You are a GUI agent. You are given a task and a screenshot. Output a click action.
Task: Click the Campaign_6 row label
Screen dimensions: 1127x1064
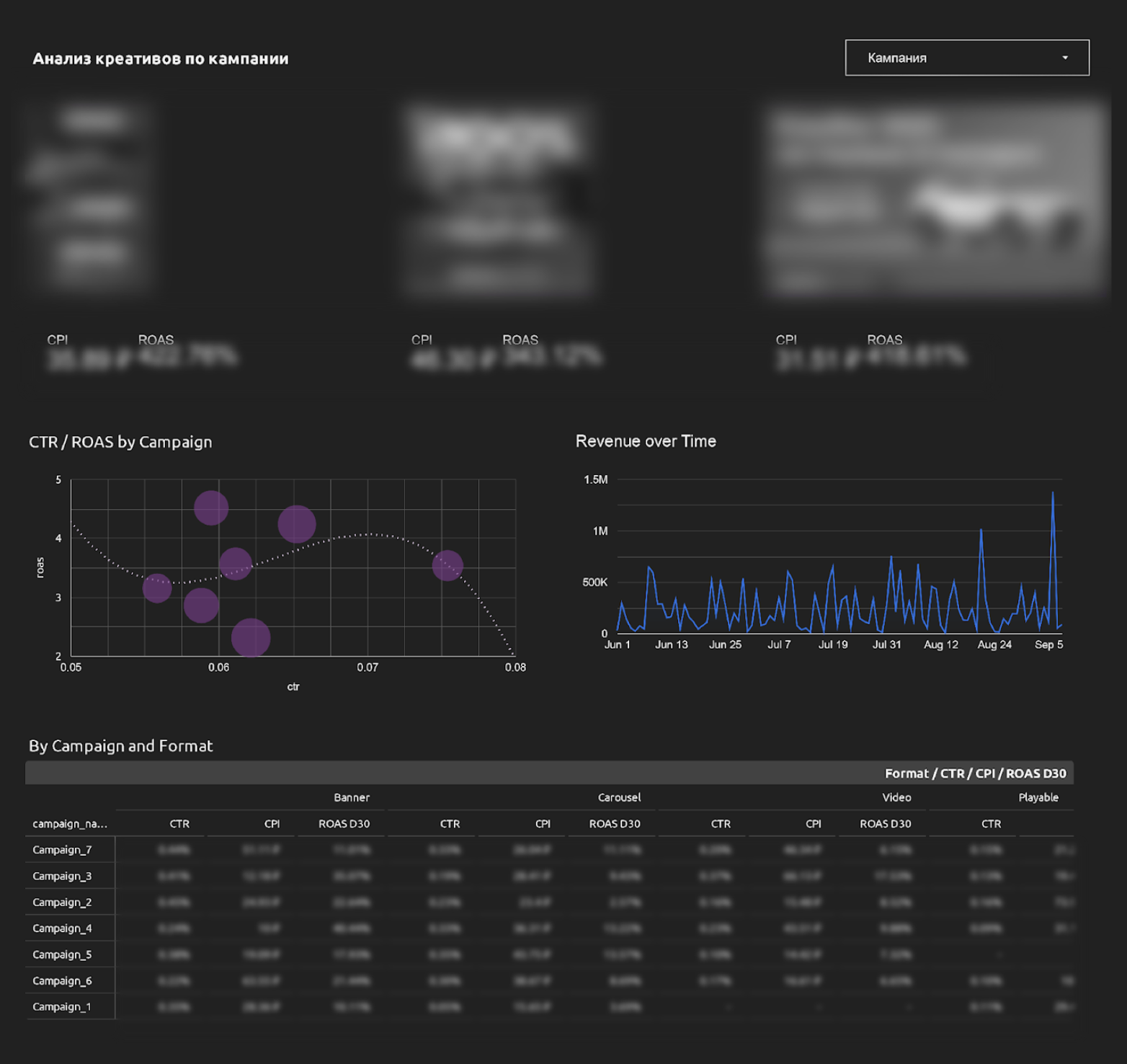coord(62,981)
